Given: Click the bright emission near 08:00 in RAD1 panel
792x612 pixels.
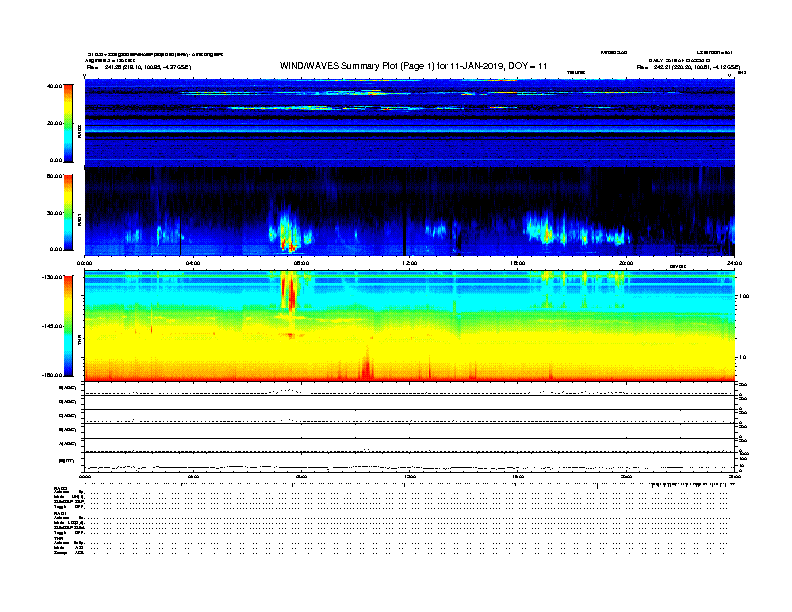Looking at the screenshot, I should (287, 233).
